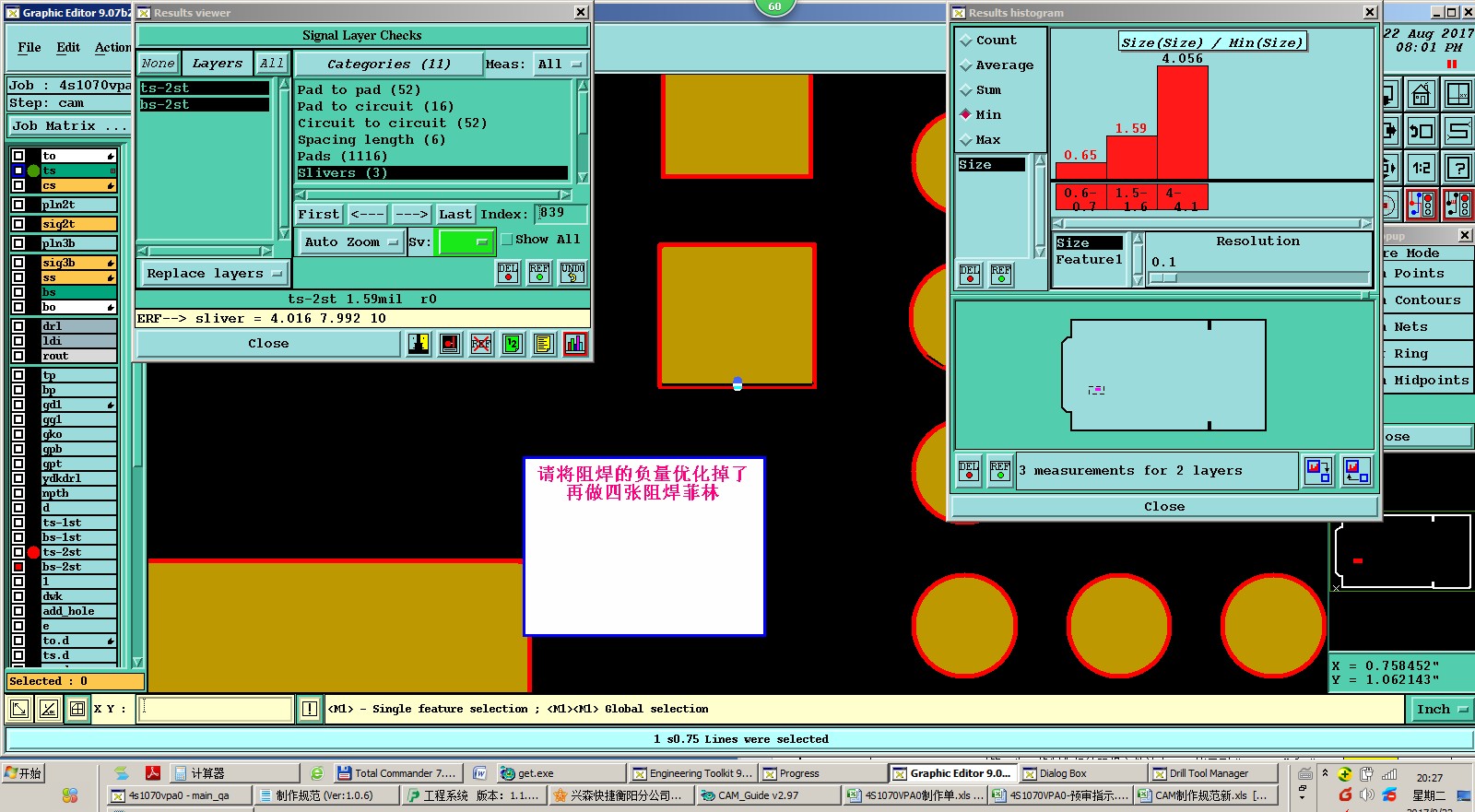Click the diagonal-arrow icon in the bottom-left bar
The width and height of the screenshot is (1475, 812).
coord(18,709)
